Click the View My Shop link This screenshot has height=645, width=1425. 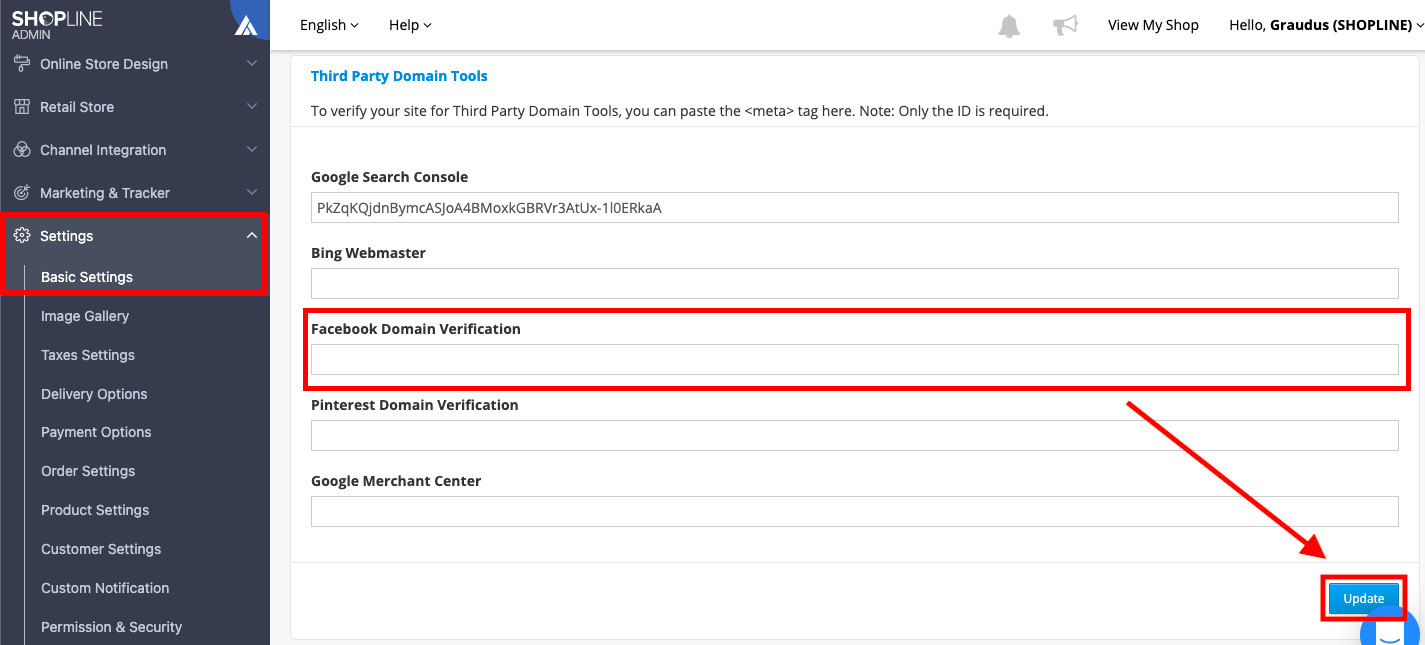(x=1153, y=25)
